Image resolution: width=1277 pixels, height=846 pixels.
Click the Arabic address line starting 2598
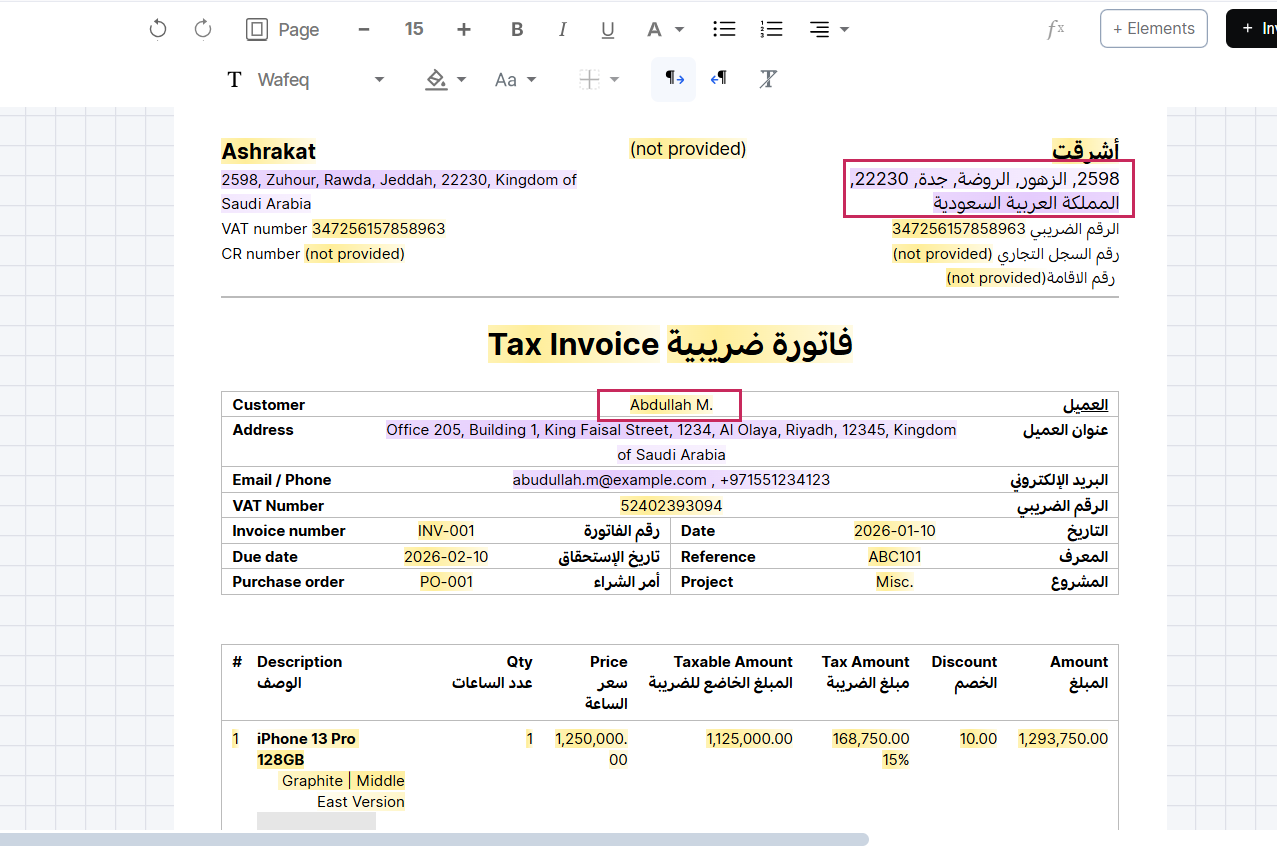click(985, 191)
